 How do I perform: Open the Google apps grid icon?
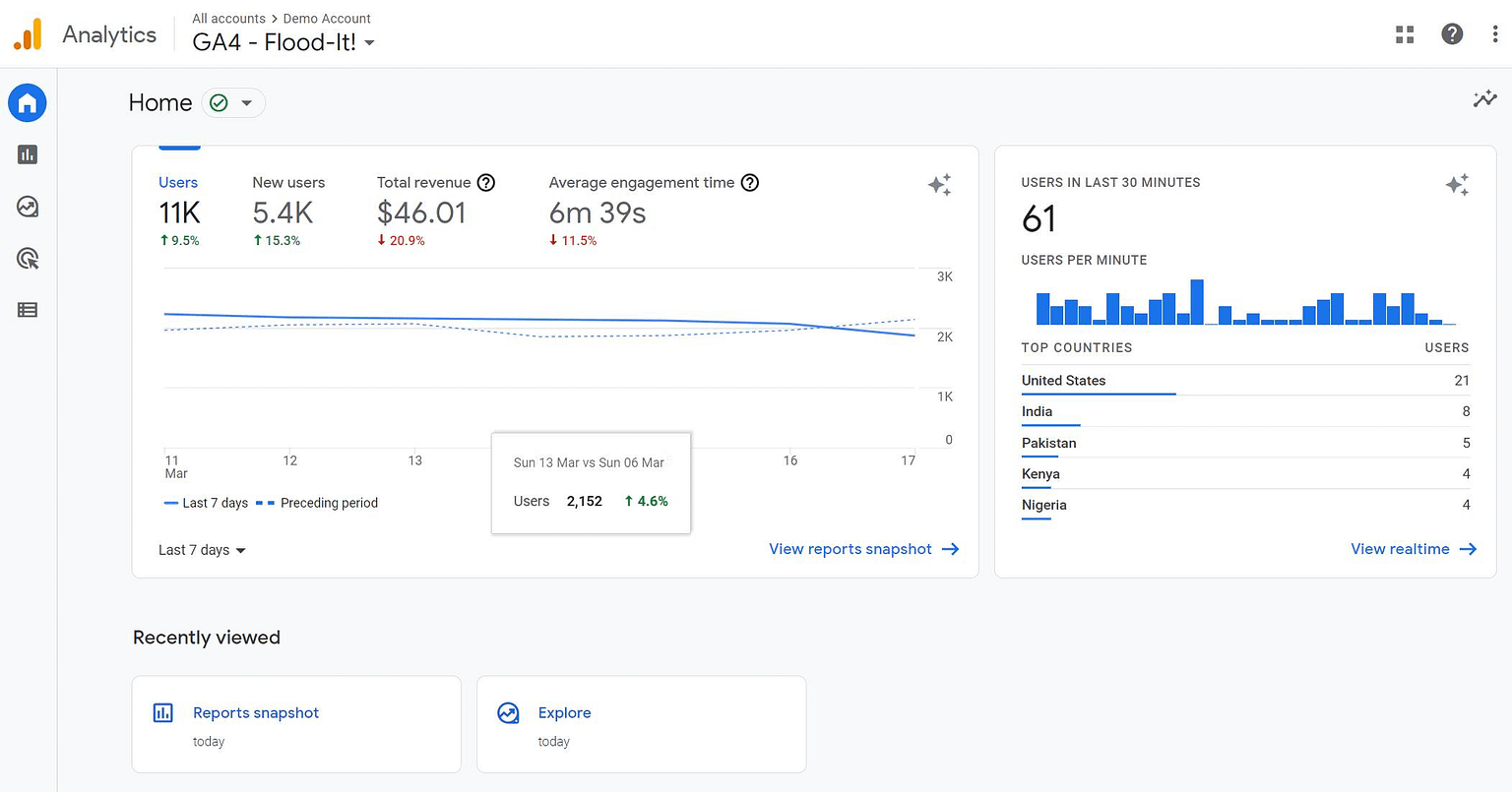coord(1405,33)
